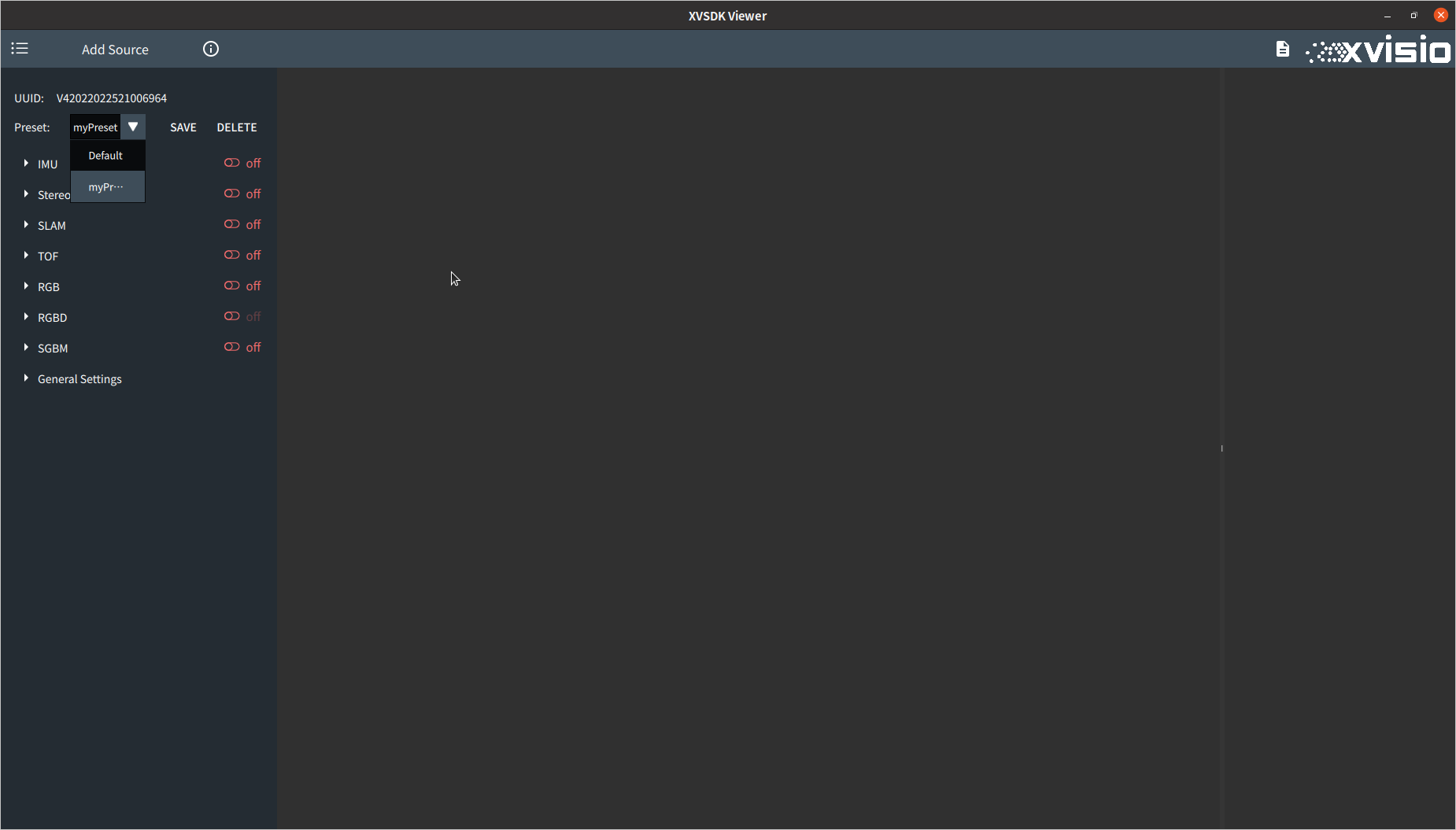Viewport: 1456px width, 830px height.
Task: Click Add Source
Action: 115,50
